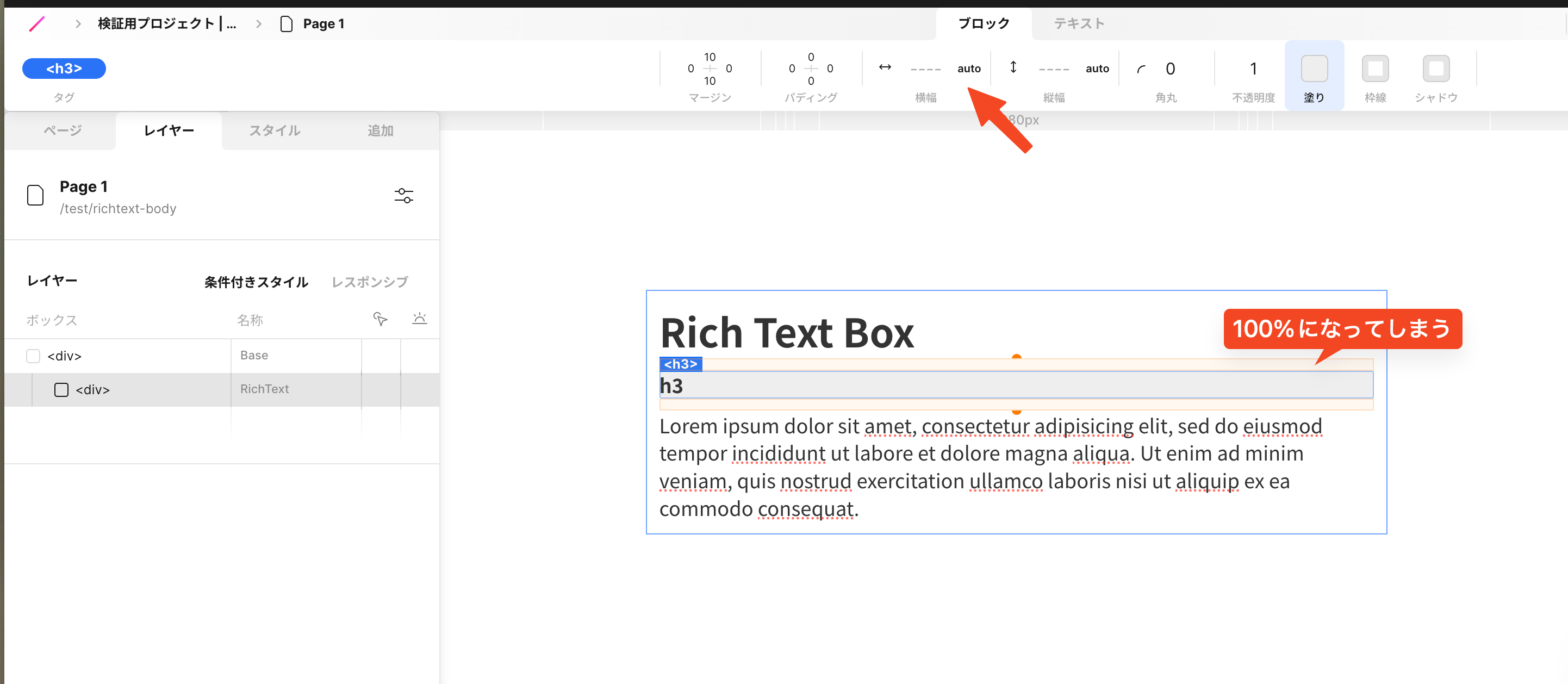Click the Page 1 breadcrumb document icon
Image resolution: width=1568 pixels, height=684 pixels.
click(x=286, y=24)
